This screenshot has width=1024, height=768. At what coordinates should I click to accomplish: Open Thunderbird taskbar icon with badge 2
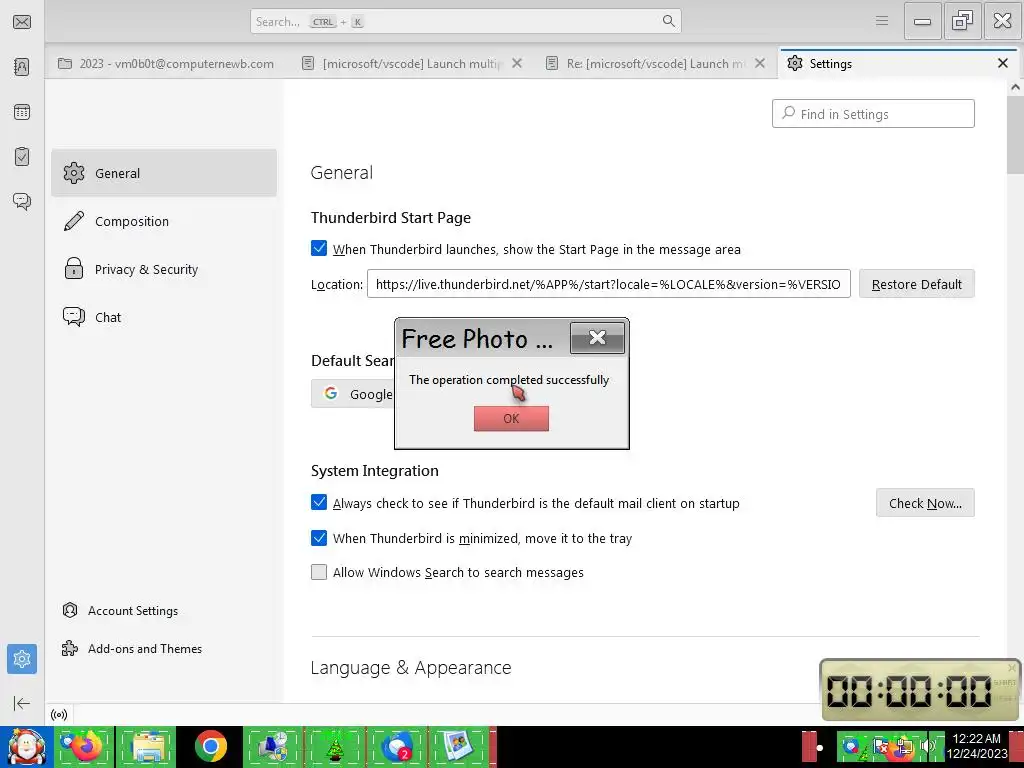click(x=396, y=747)
